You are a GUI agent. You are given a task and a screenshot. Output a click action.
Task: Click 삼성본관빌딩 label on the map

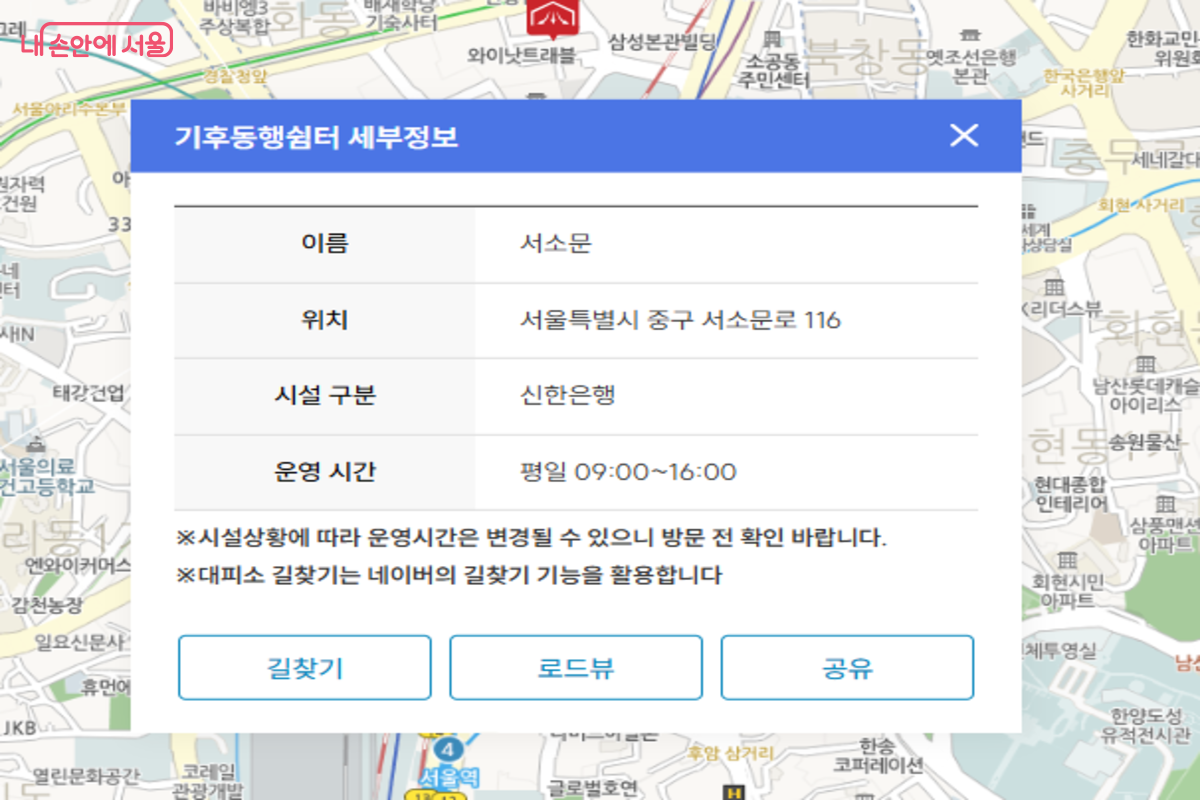(x=663, y=41)
